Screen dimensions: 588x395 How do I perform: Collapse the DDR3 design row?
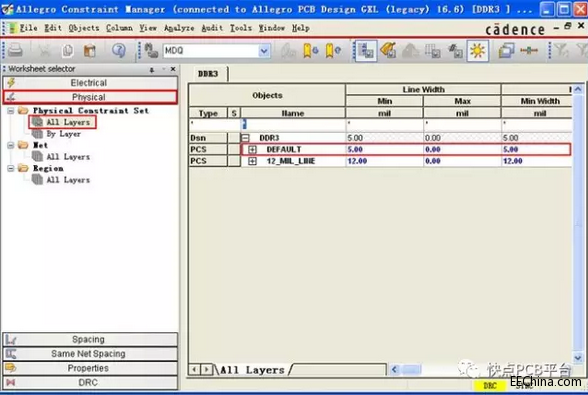pos(245,138)
